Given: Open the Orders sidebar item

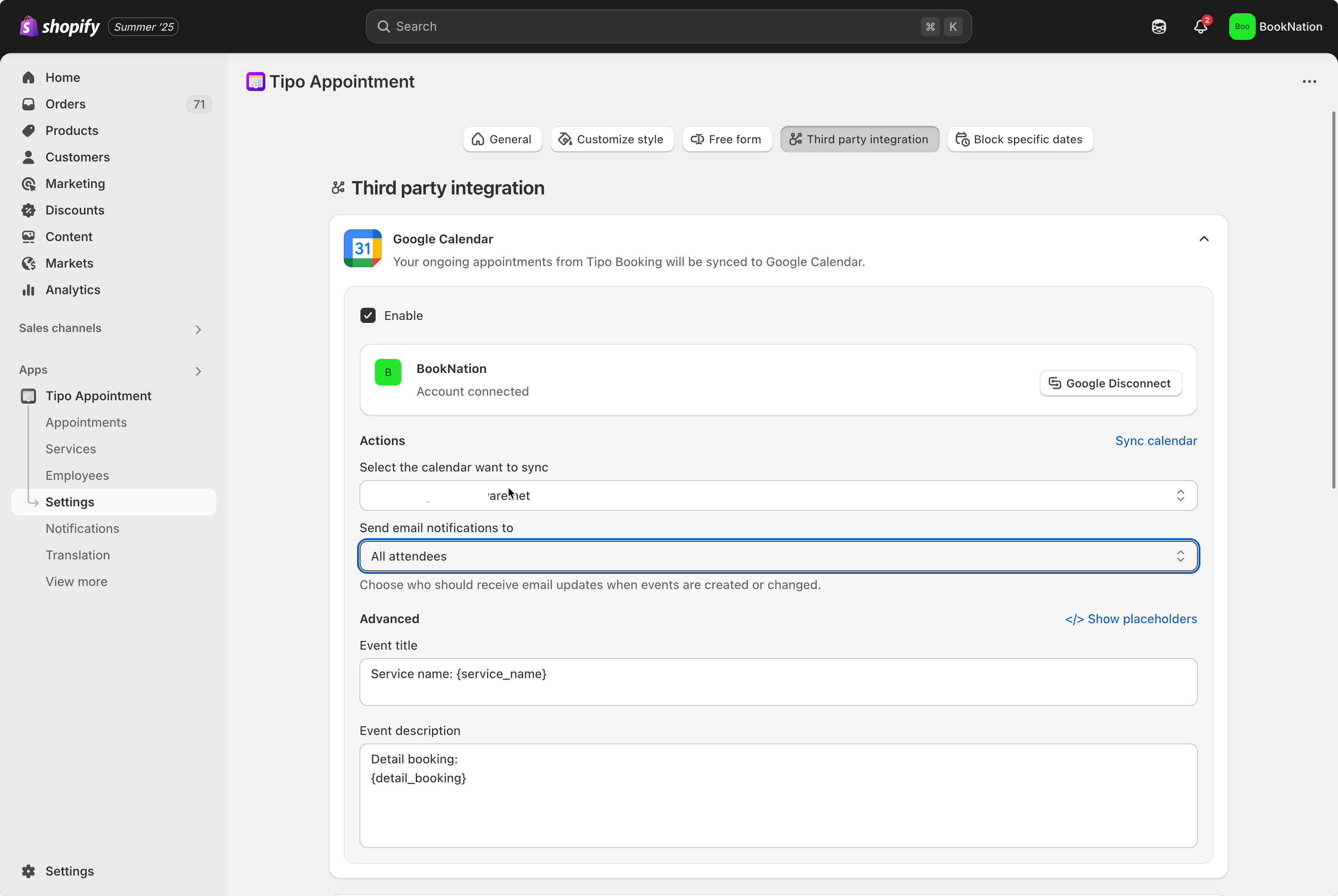Looking at the screenshot, I should click(x=65, y=104).
